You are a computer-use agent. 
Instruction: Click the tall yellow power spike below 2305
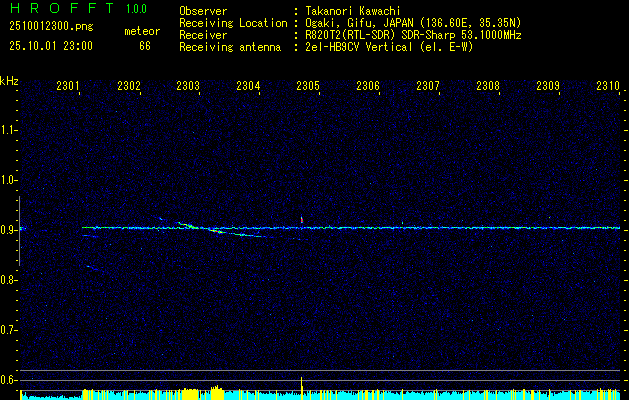point(301,387)
